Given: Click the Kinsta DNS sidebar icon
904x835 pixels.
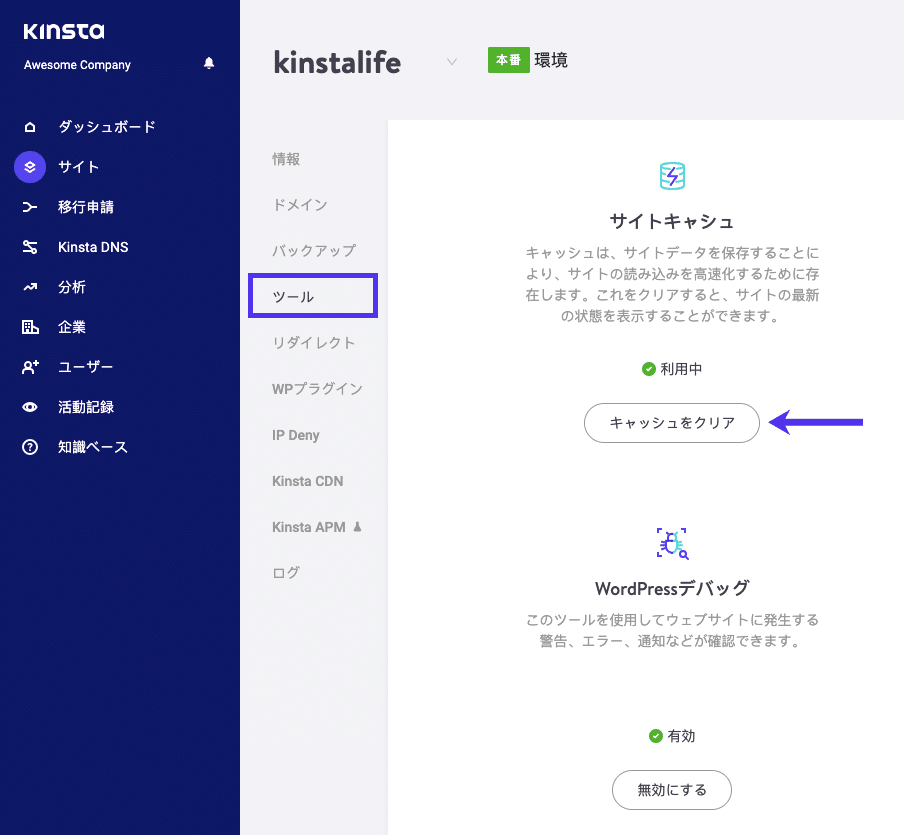Looking at the screenshot, I should click(29, 247).
